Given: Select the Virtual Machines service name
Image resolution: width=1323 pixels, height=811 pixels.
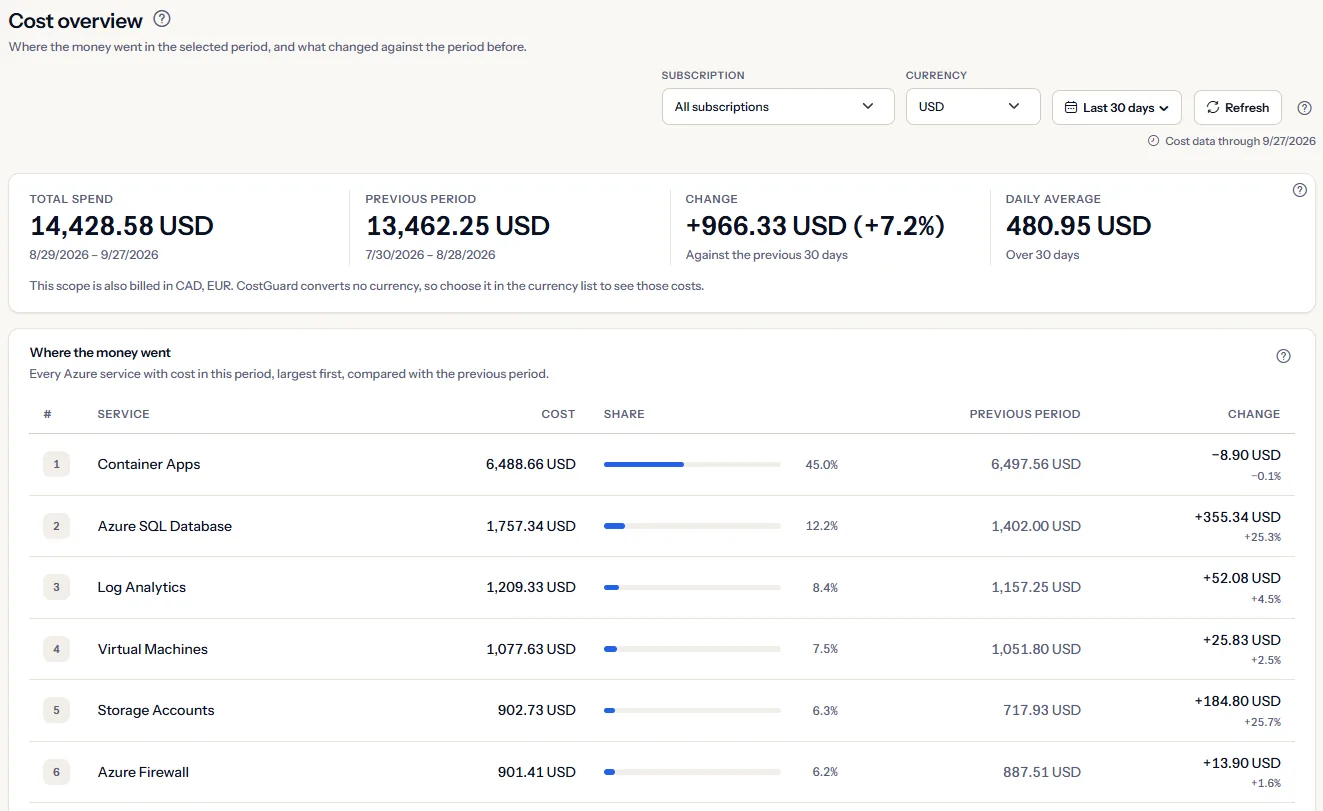Looking at the screenshot, I should tap(153, 649).
